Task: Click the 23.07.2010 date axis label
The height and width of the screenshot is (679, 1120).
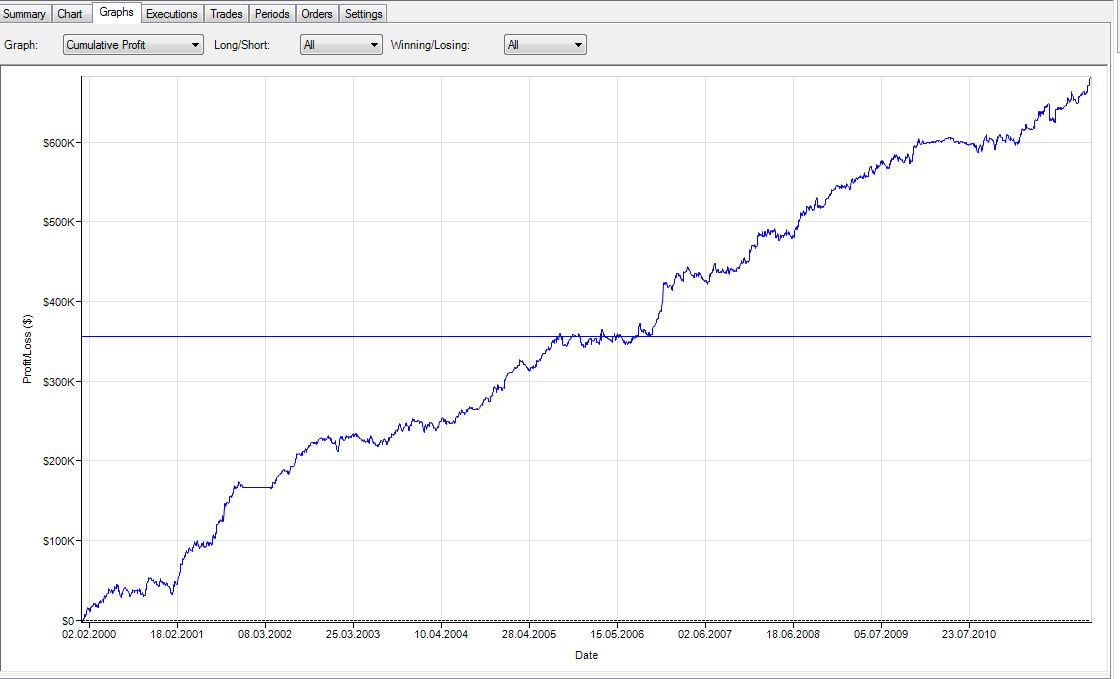Action: coord(969,633)
